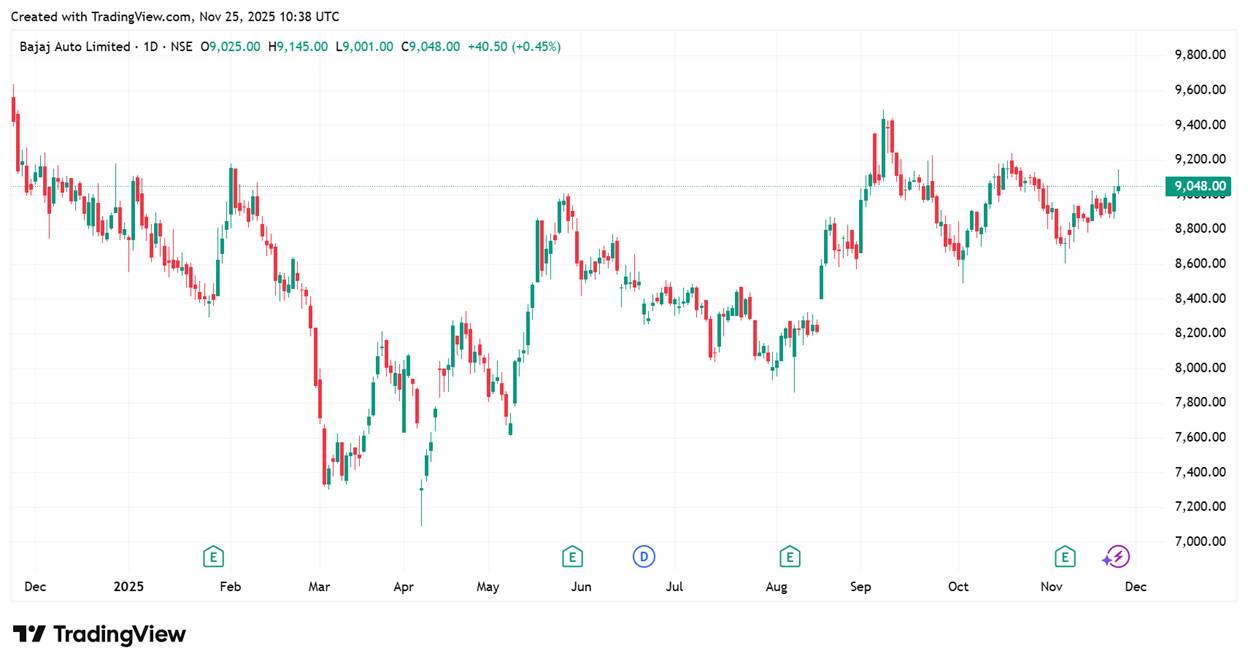Click the 9,800.00 price axis label
This screenshot has height=667, width=1248.
click(x=1201, y=55)
